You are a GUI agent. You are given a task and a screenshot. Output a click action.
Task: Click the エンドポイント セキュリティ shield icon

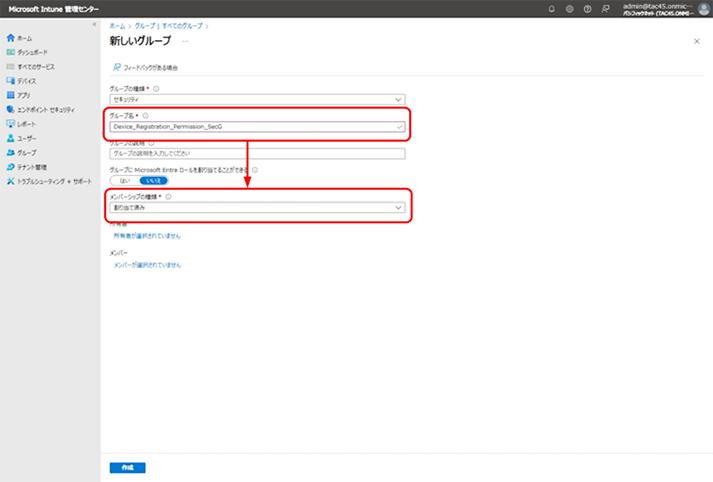coord(10,110)
